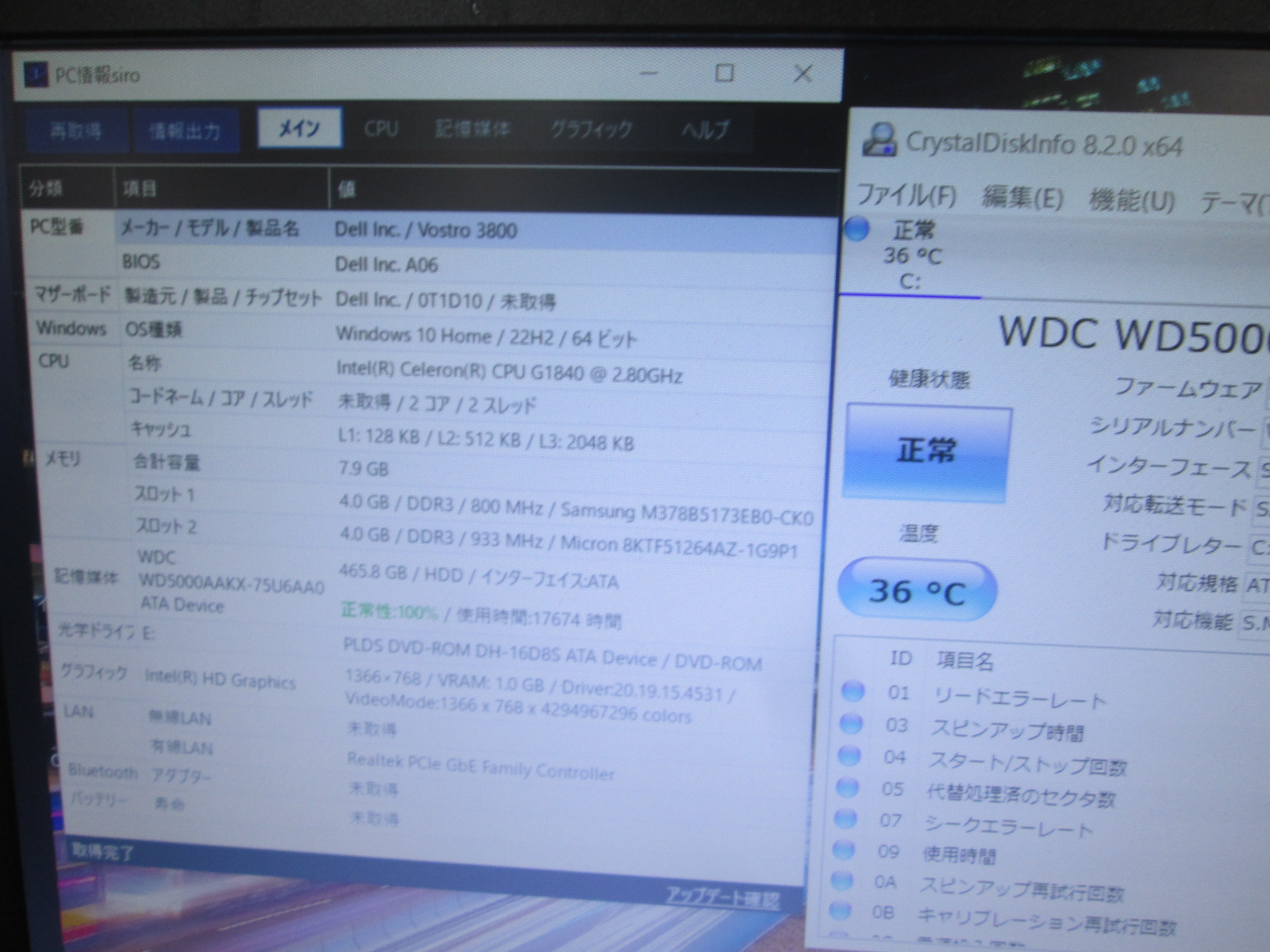Select status dot for 03 スピンアップ時間
1270x952 pixels.
point(851,724)
